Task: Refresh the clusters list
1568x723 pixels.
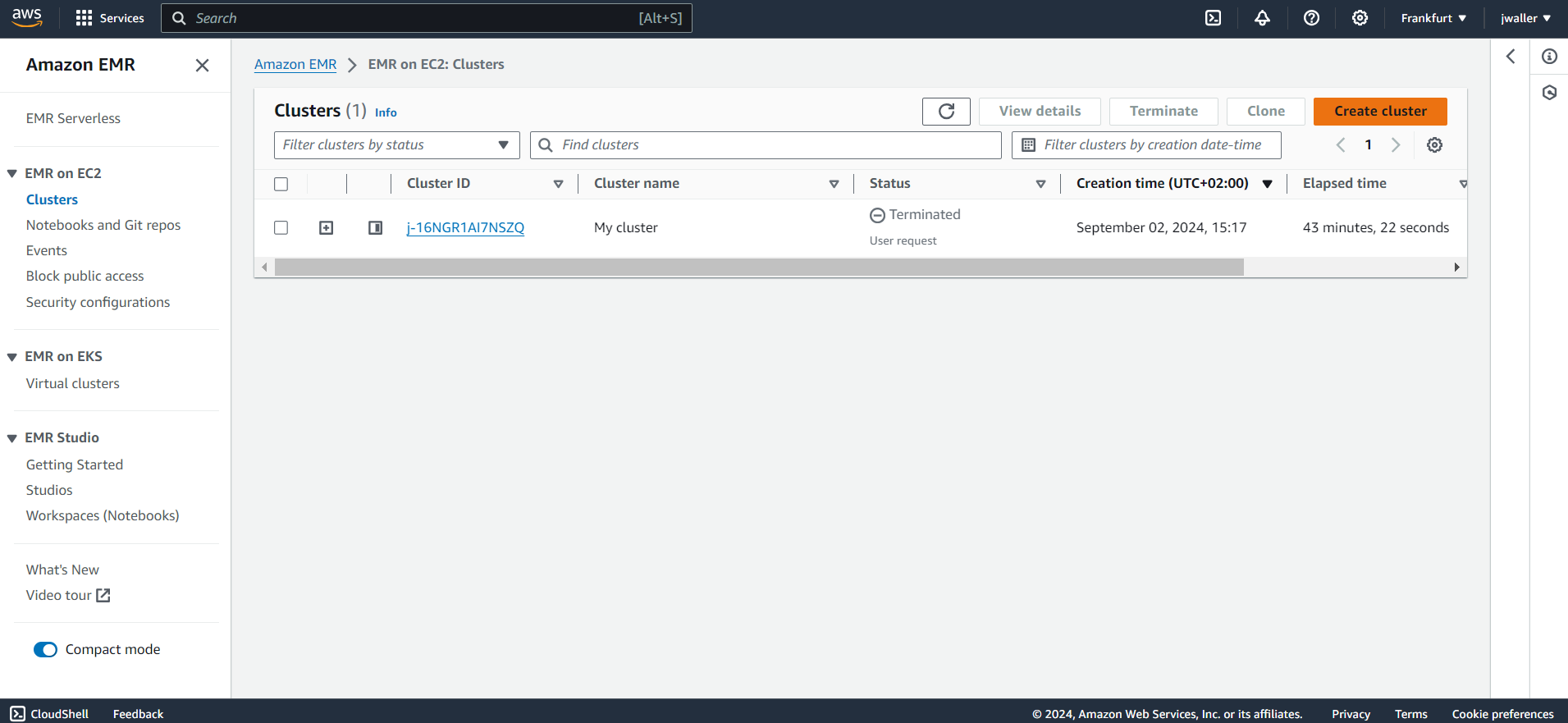Action: 946,112
